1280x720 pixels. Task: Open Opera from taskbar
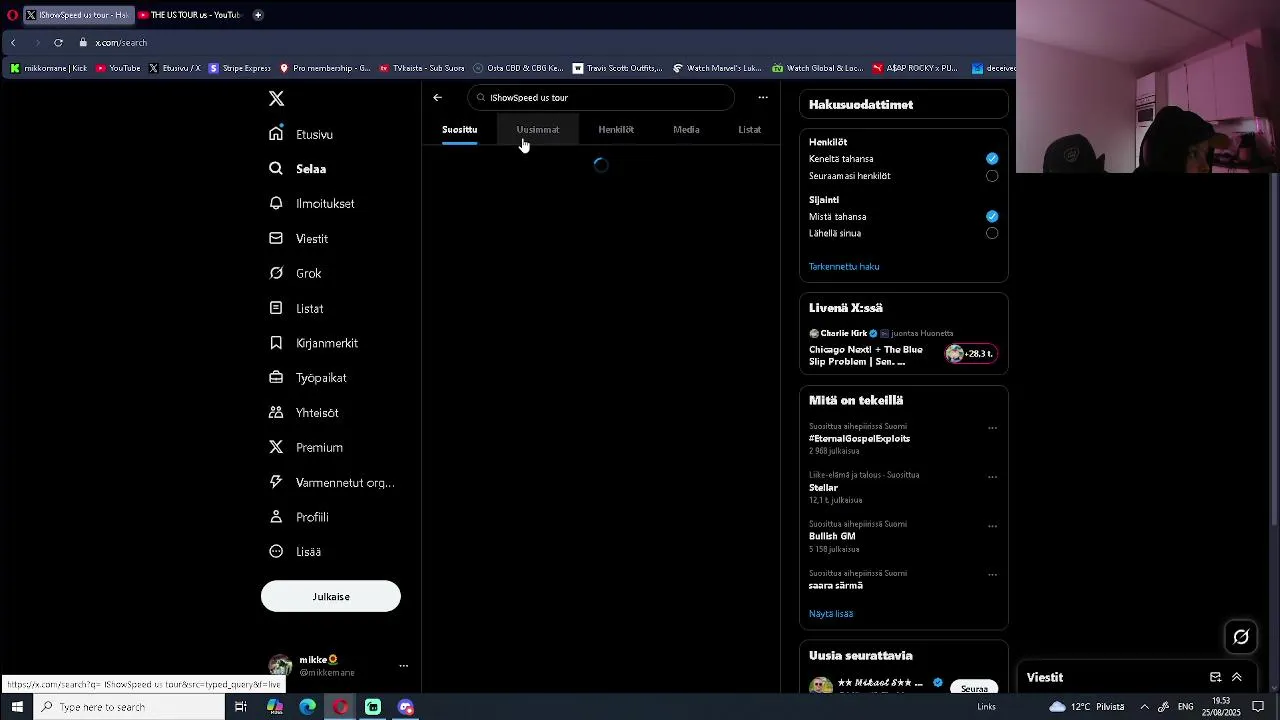pyautogui.click(x=340, y=707)
